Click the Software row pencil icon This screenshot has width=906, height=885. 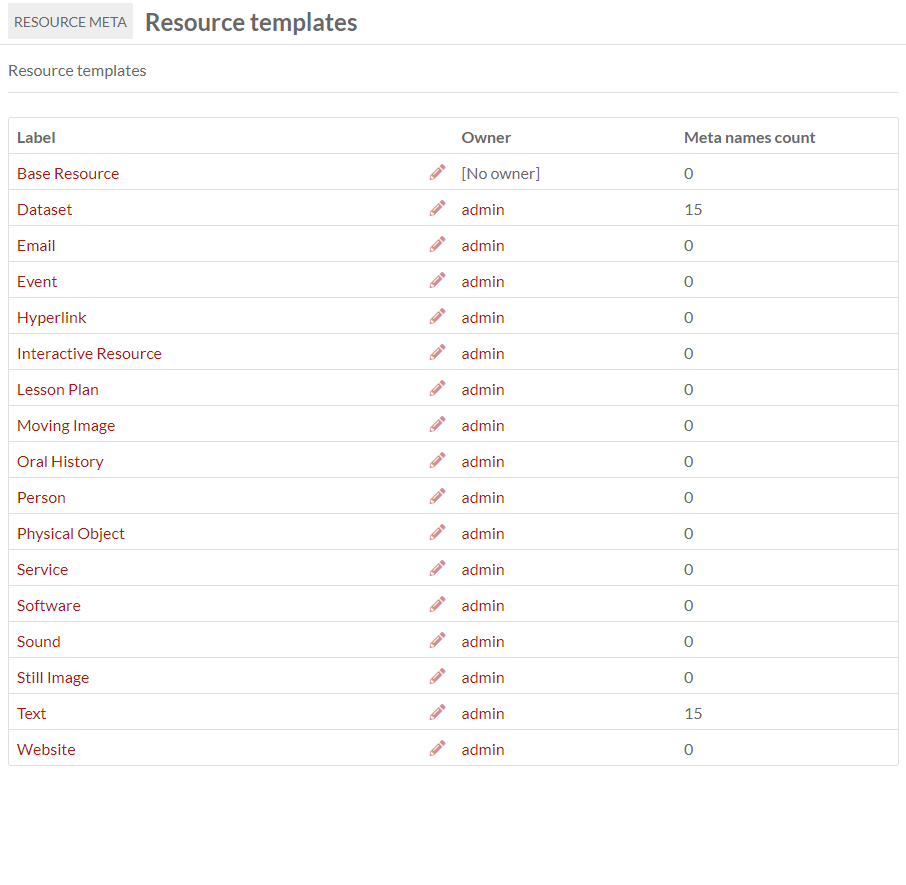[437, 604]
